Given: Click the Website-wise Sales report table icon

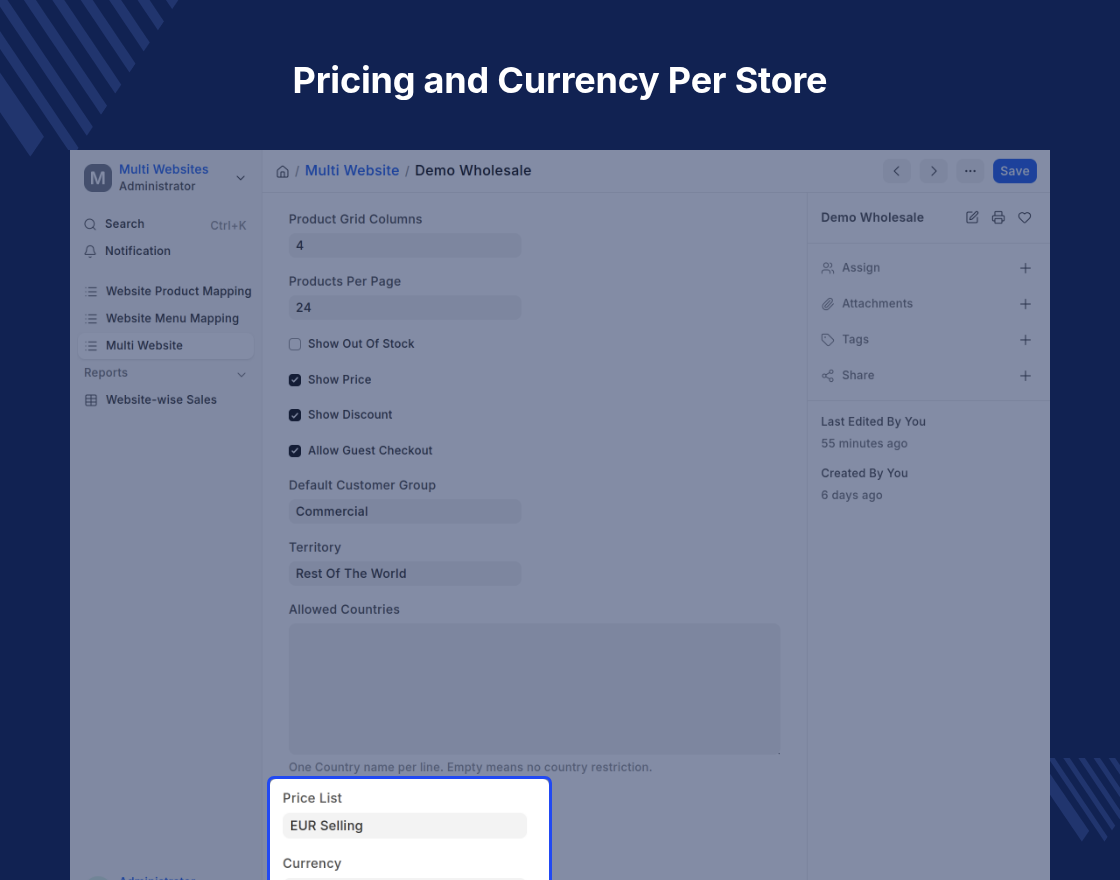Looking at the screenshot, I should [91, 400].
